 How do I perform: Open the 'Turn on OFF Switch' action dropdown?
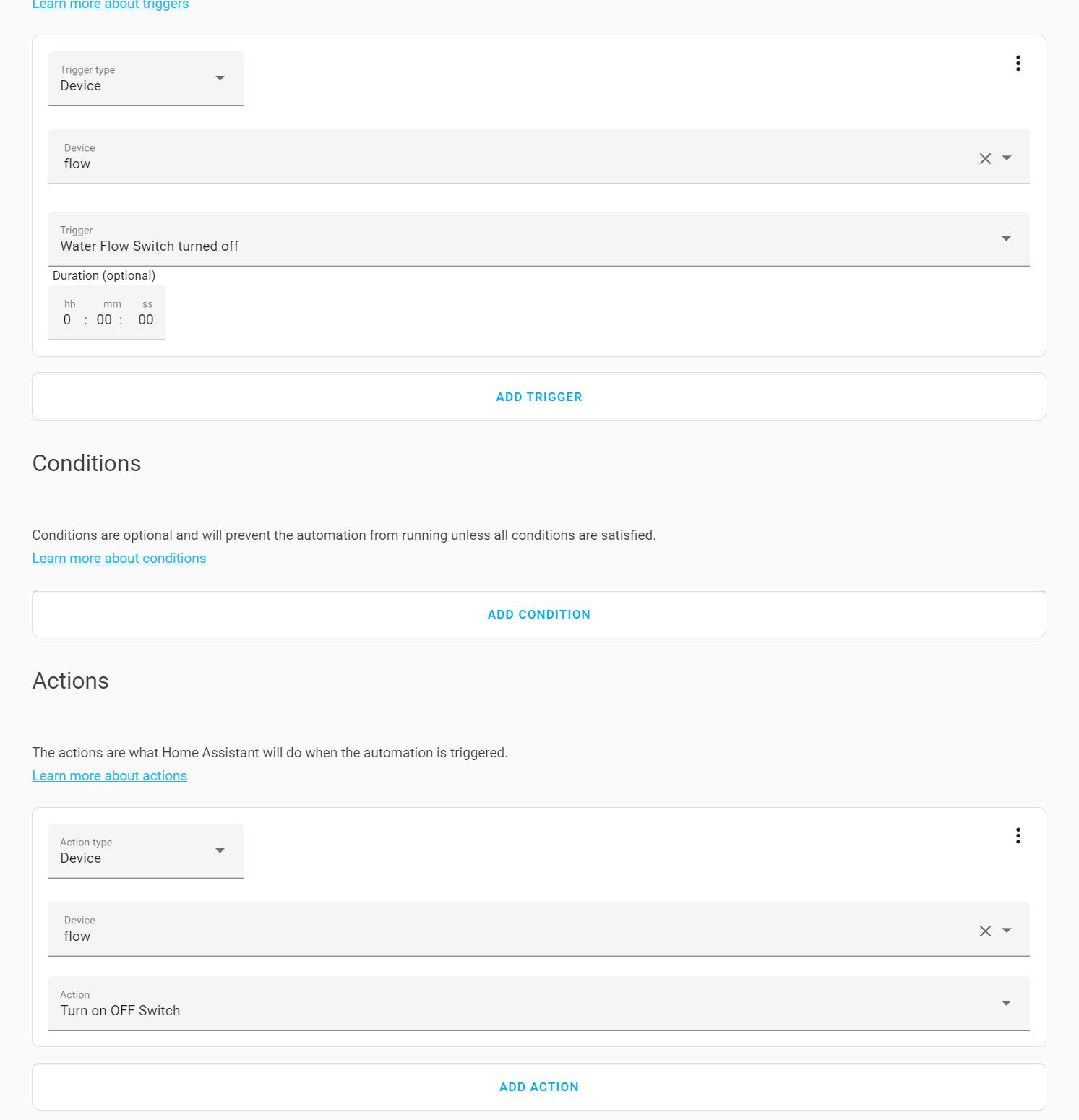coord(538,1004)
